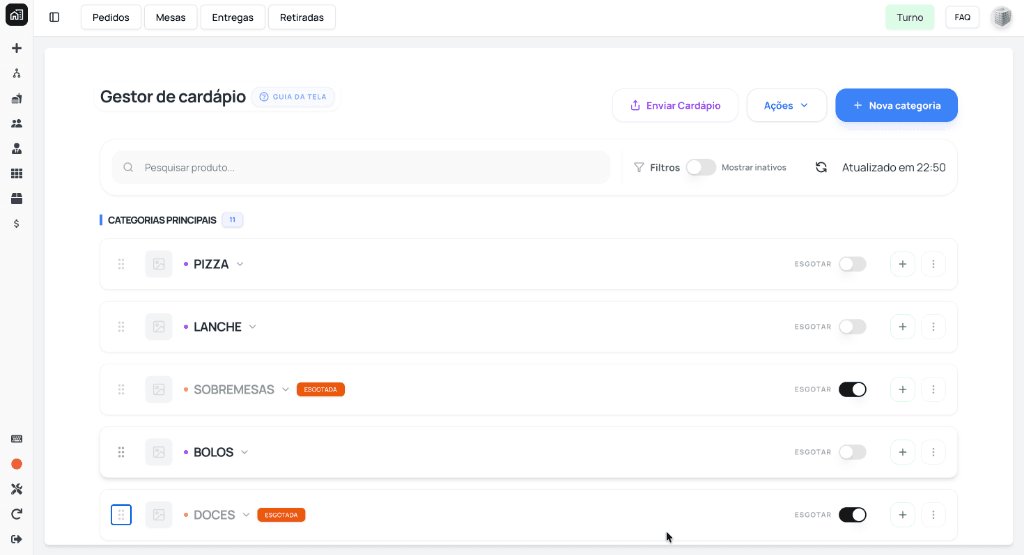
Task: Switch to Pedidos tab
Action: 111,18
